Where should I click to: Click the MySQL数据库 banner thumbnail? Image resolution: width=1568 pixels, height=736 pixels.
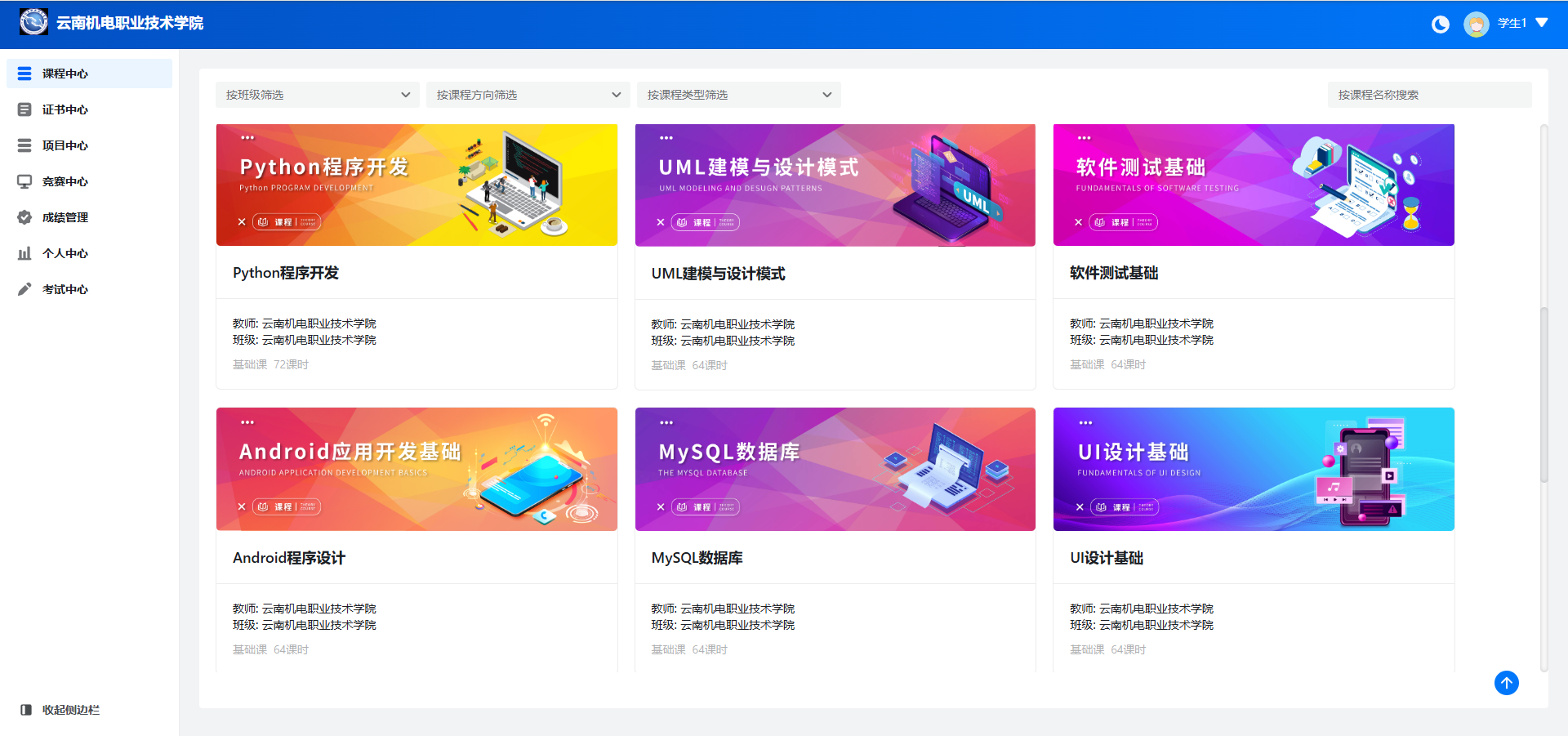tap(835, 470)
